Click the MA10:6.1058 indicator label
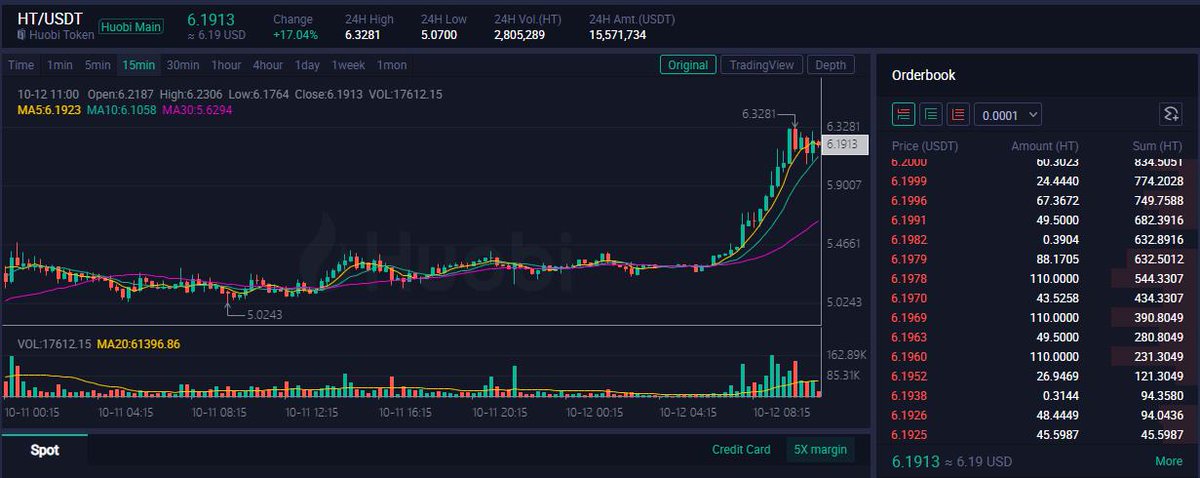1200x478 pixels. [x=120, y=109]
